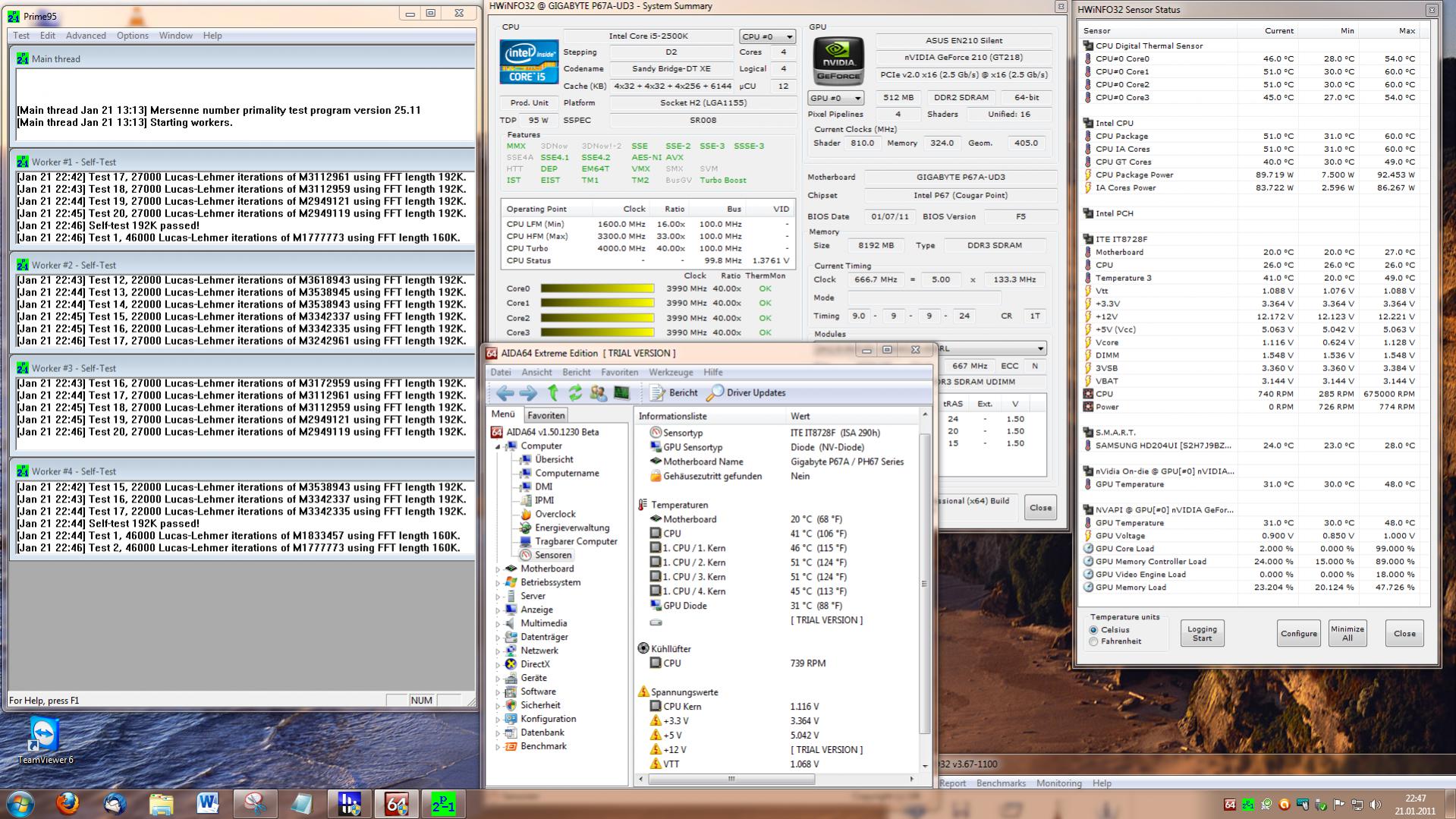Screen dimensions: 1456x819
Task: Select Übersicht in AIDA64 tree
Action: point(554,460)
